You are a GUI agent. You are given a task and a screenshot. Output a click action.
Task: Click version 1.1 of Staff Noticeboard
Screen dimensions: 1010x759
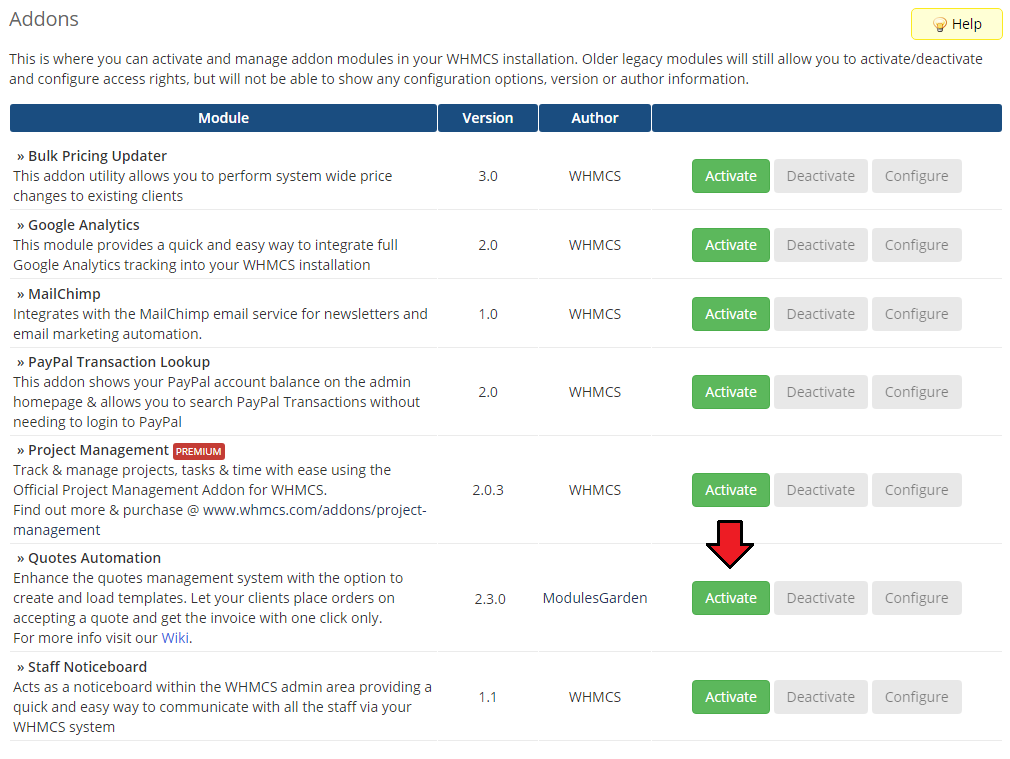click(488, 697)
